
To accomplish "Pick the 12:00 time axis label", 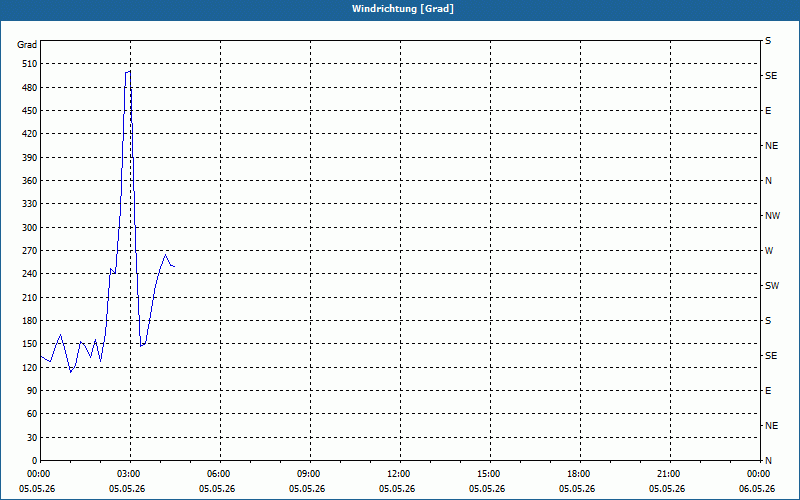I will click(x=398, y=474).
